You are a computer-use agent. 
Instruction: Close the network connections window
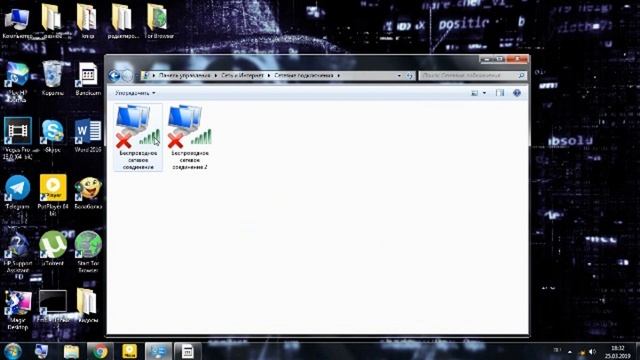point(517,59)
